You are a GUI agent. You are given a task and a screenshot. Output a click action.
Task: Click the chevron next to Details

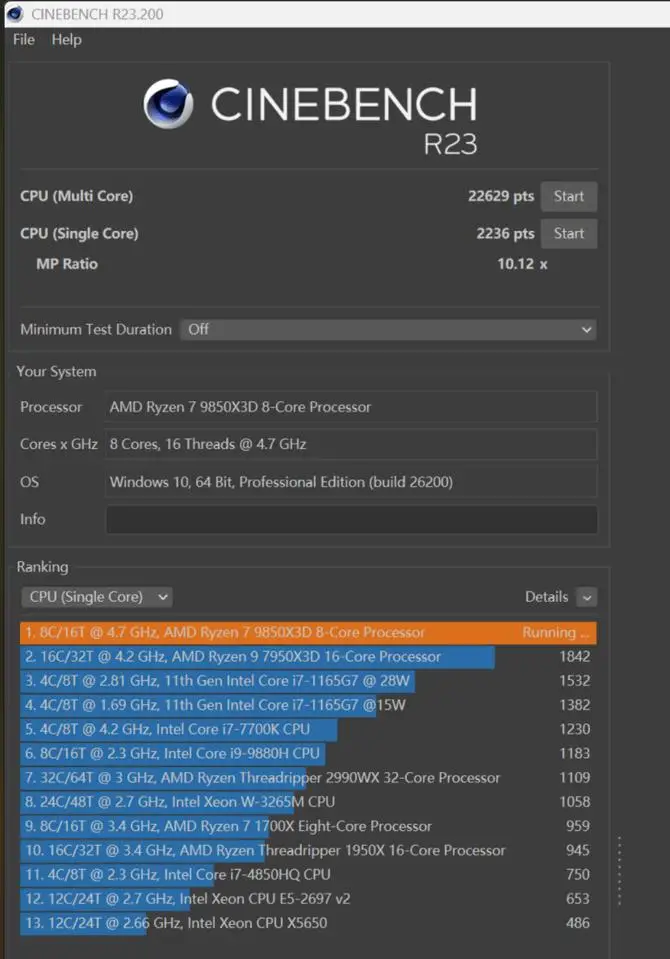click(x=588, y=597)
